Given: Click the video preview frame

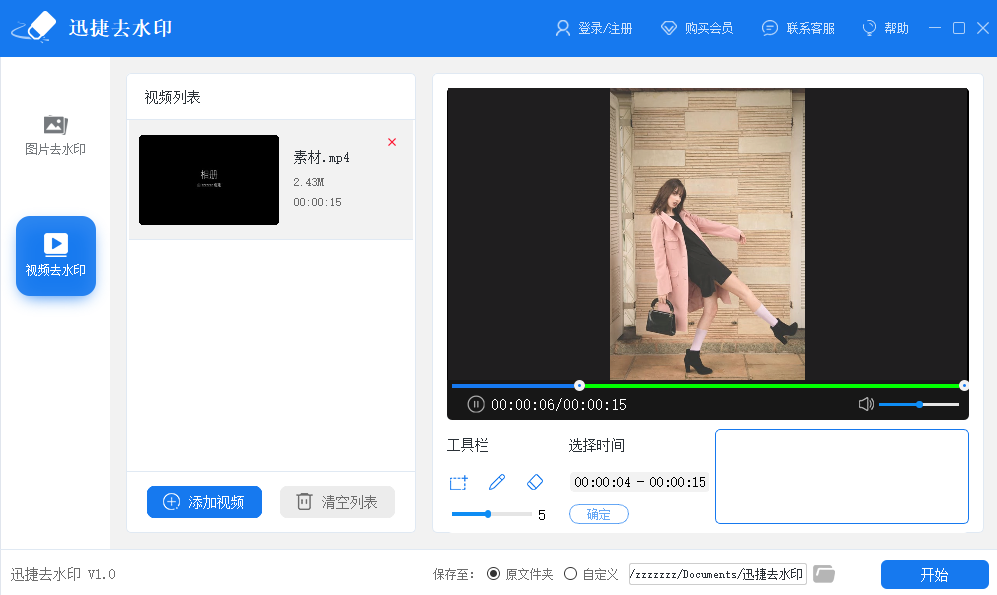Looking at the screenshot, I should pos(707,234).
